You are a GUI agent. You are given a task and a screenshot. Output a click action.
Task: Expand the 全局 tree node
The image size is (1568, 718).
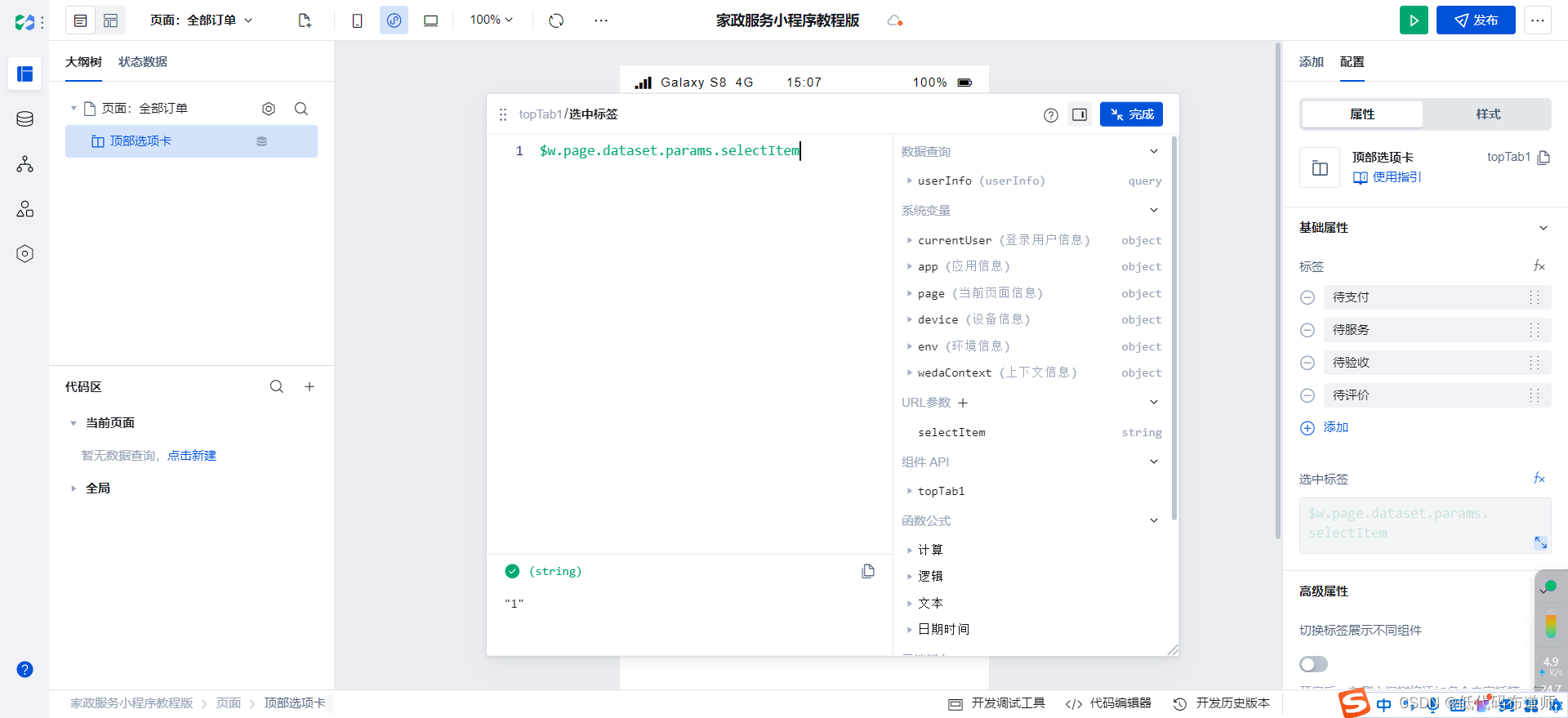point(73,488)
